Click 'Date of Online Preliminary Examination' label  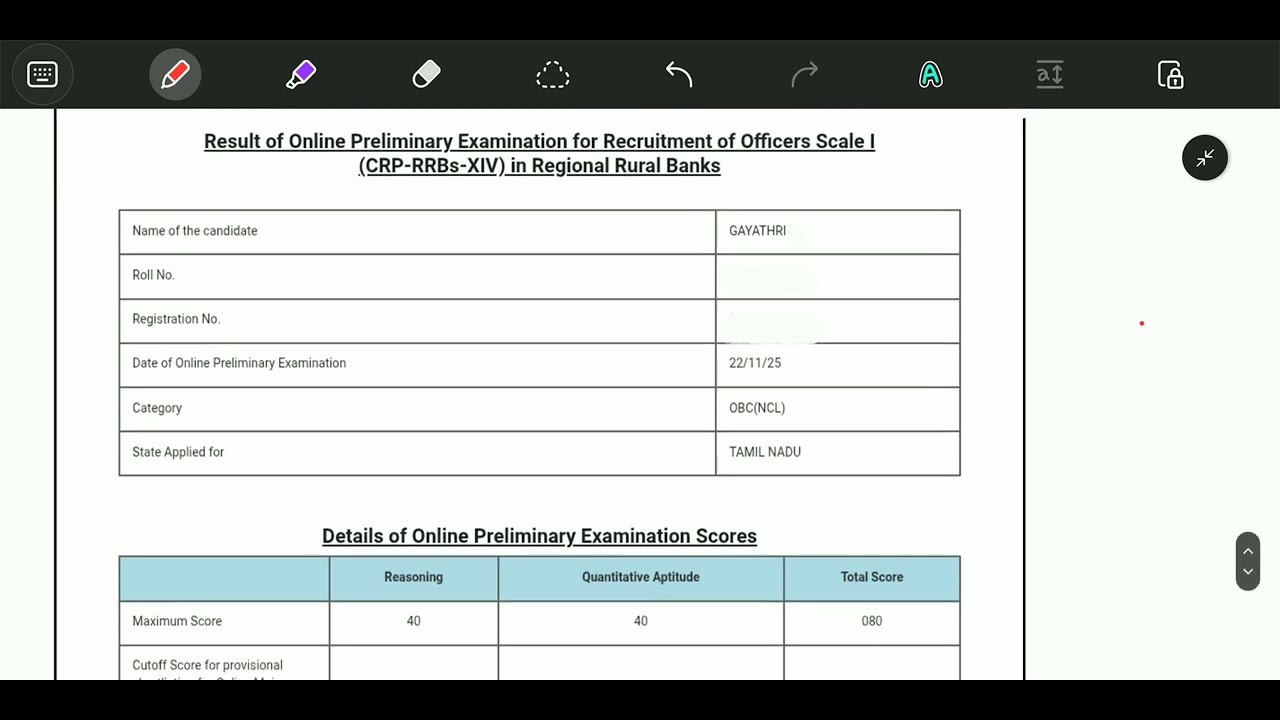(239, 363)
